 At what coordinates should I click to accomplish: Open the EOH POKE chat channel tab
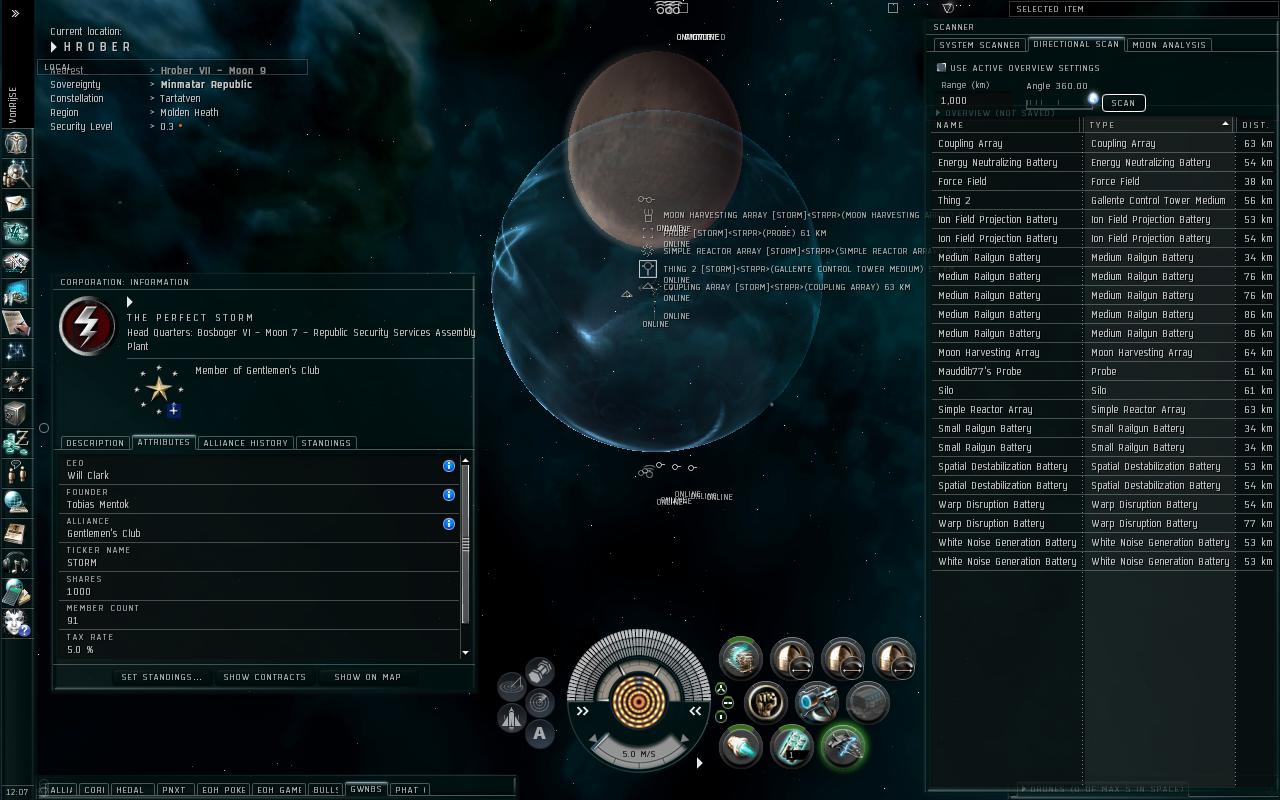coord(224,790)
